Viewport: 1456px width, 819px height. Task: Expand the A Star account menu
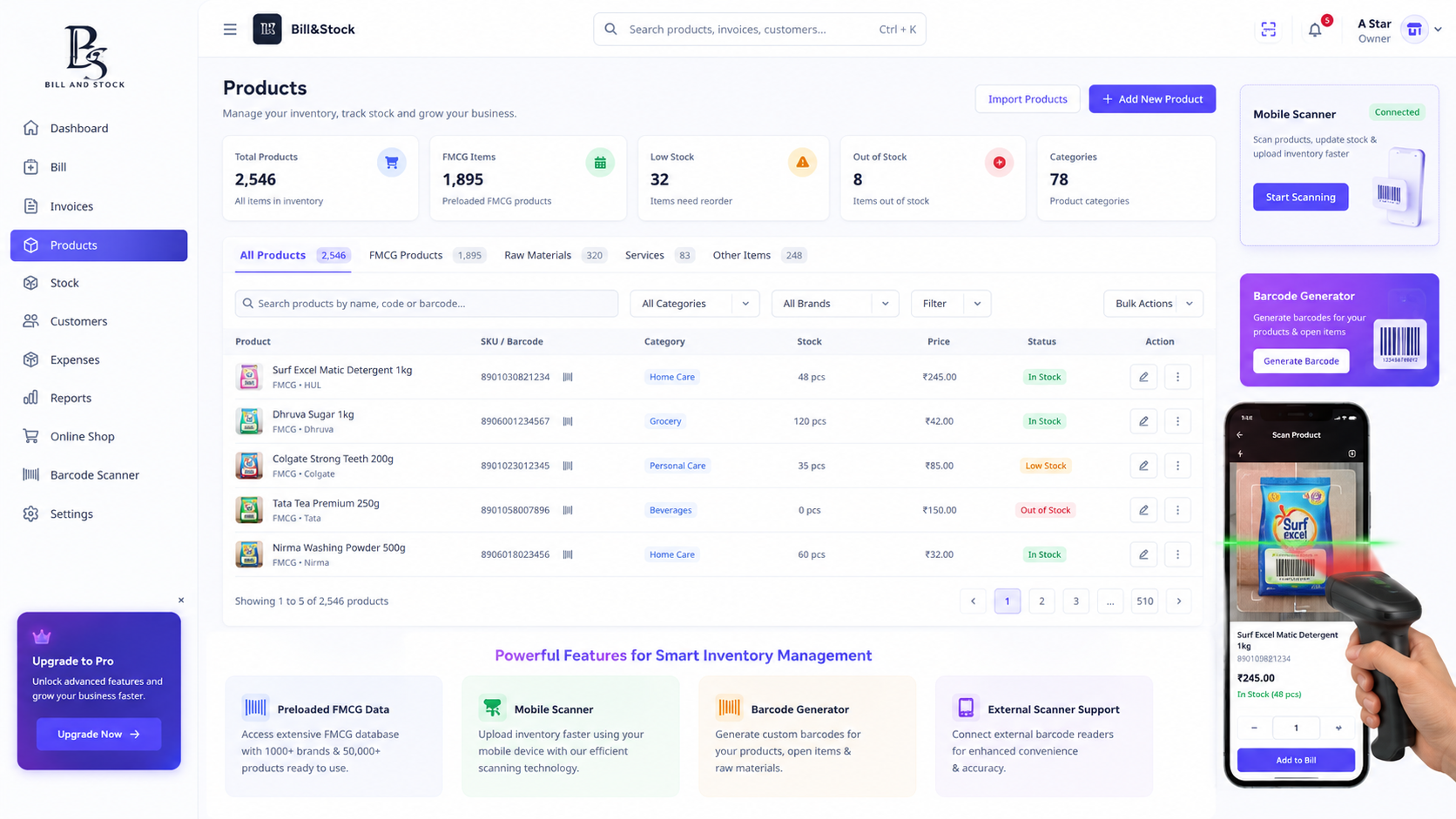(x=1438, y=30)
